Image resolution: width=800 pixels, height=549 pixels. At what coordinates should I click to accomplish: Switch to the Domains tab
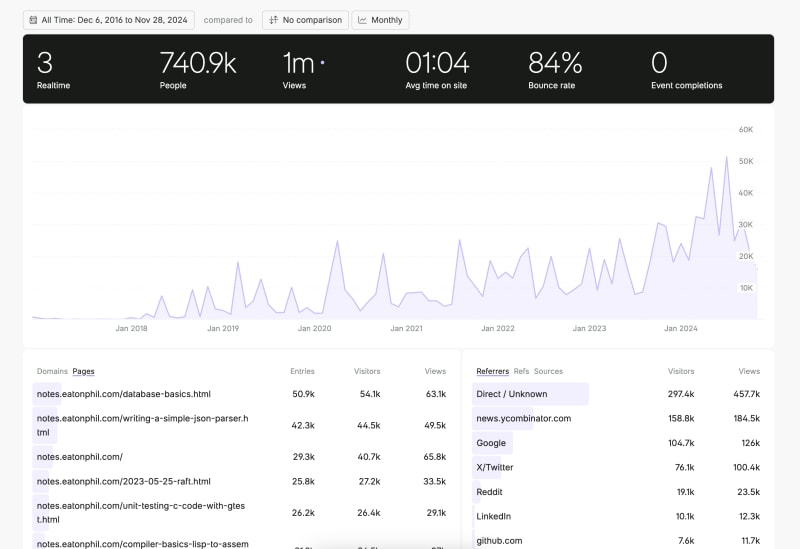[52, 371]
